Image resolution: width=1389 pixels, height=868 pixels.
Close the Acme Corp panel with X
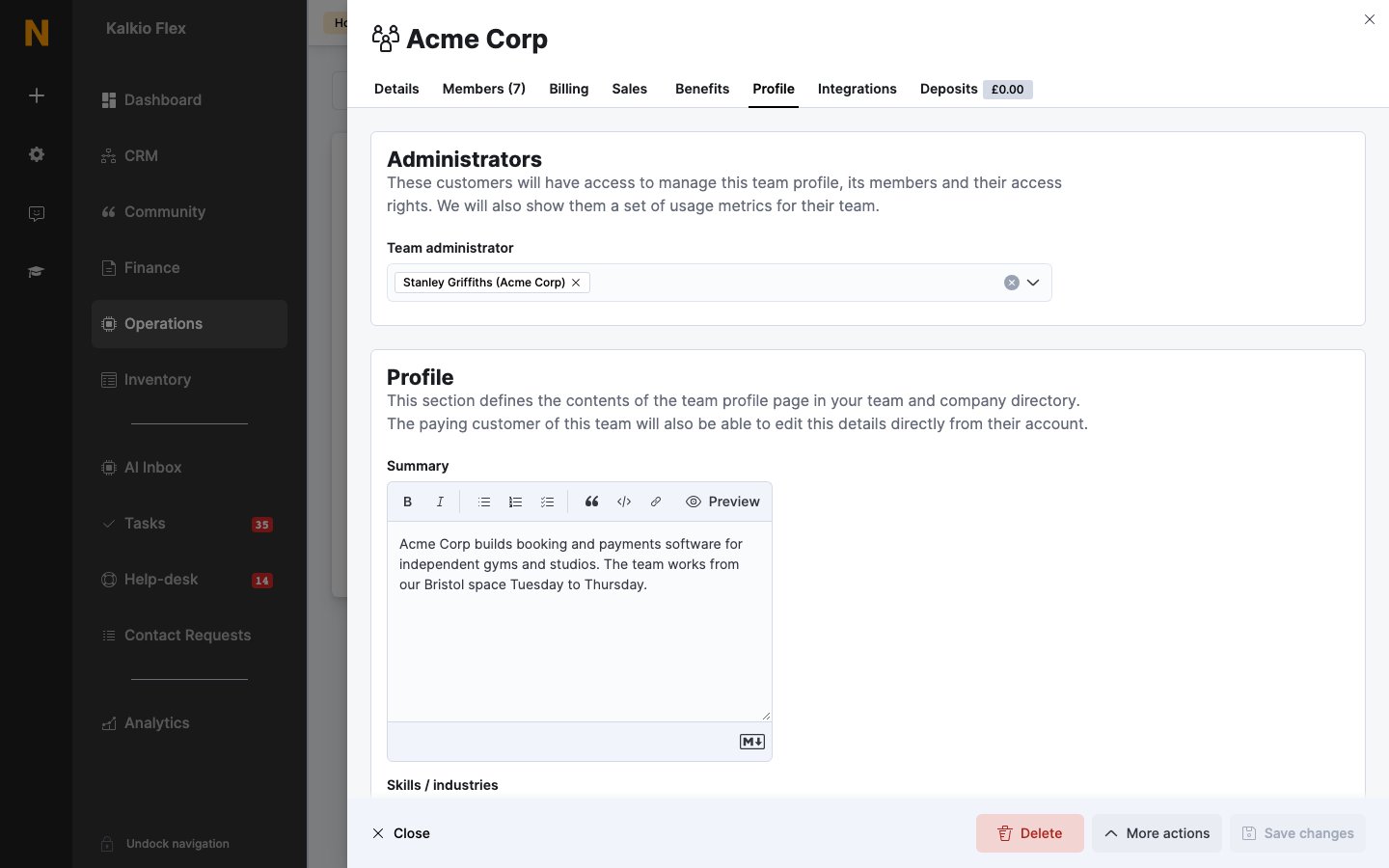(x=1370, y=19)
